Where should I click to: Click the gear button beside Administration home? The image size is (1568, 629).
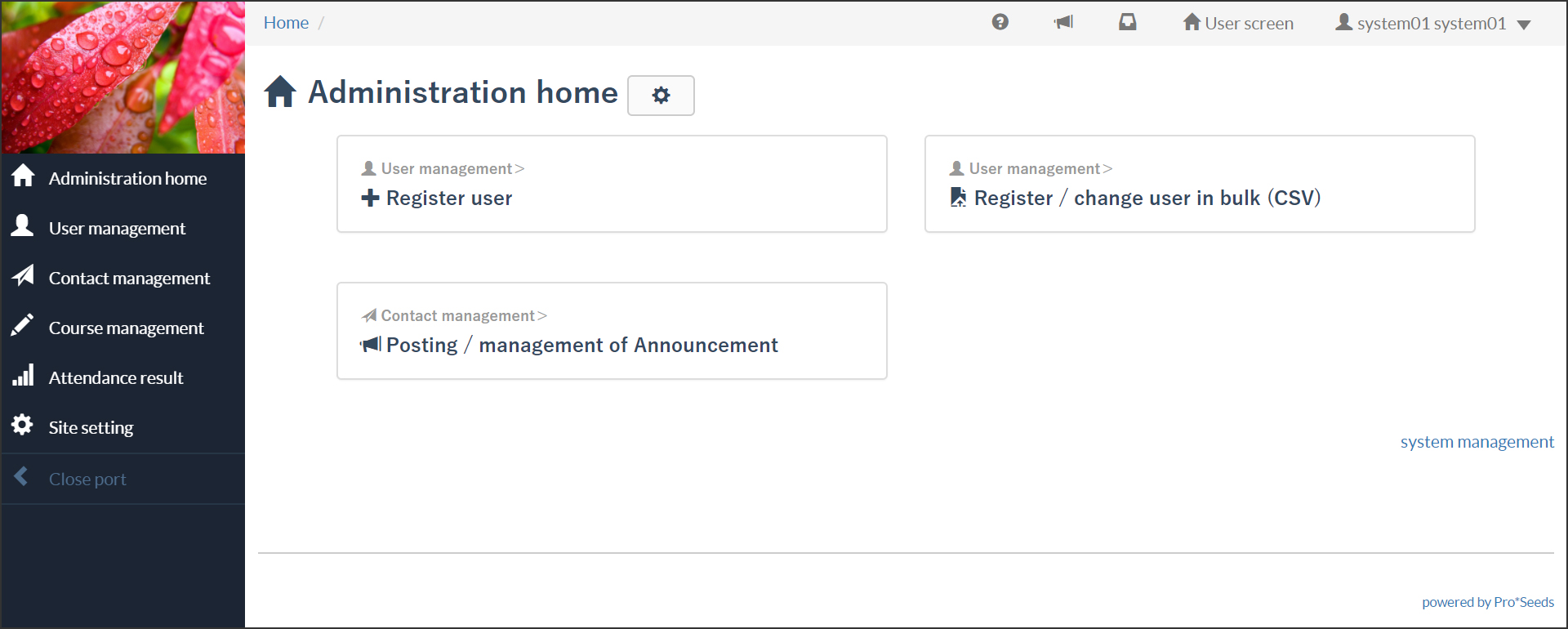click(x=661, y=96)
